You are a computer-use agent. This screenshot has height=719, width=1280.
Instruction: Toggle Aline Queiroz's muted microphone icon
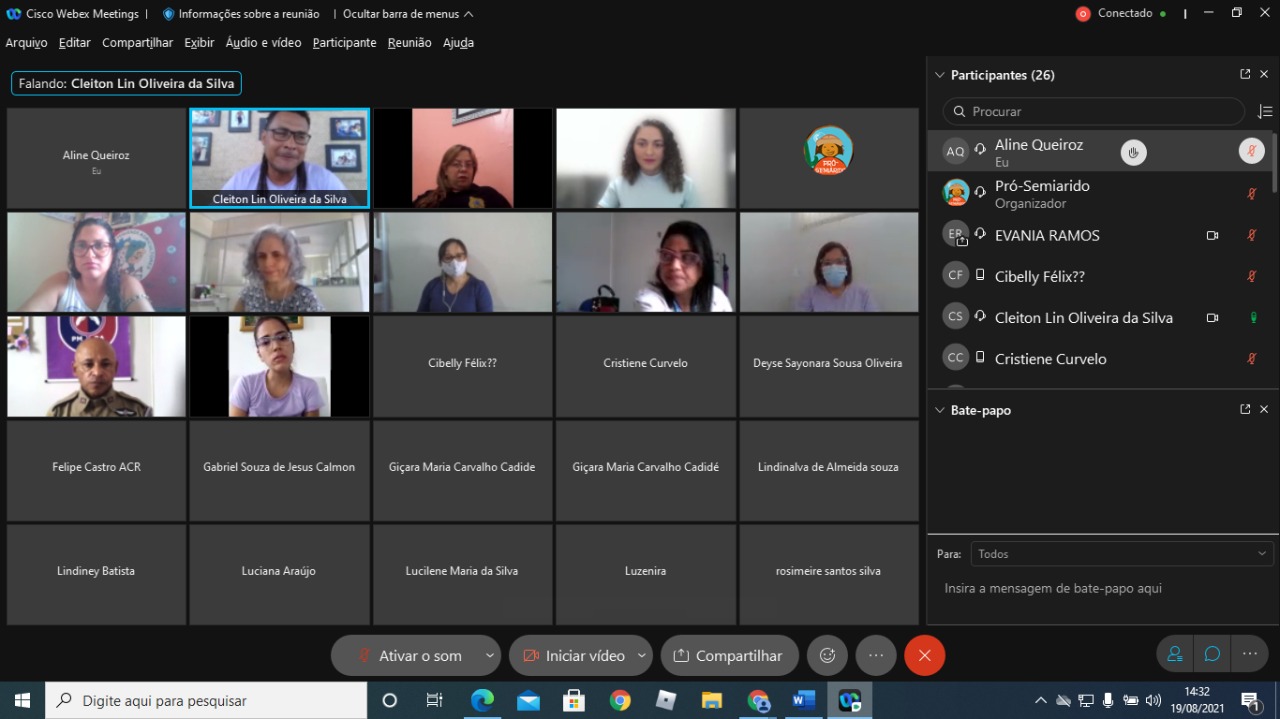(x=1251, y=151)
